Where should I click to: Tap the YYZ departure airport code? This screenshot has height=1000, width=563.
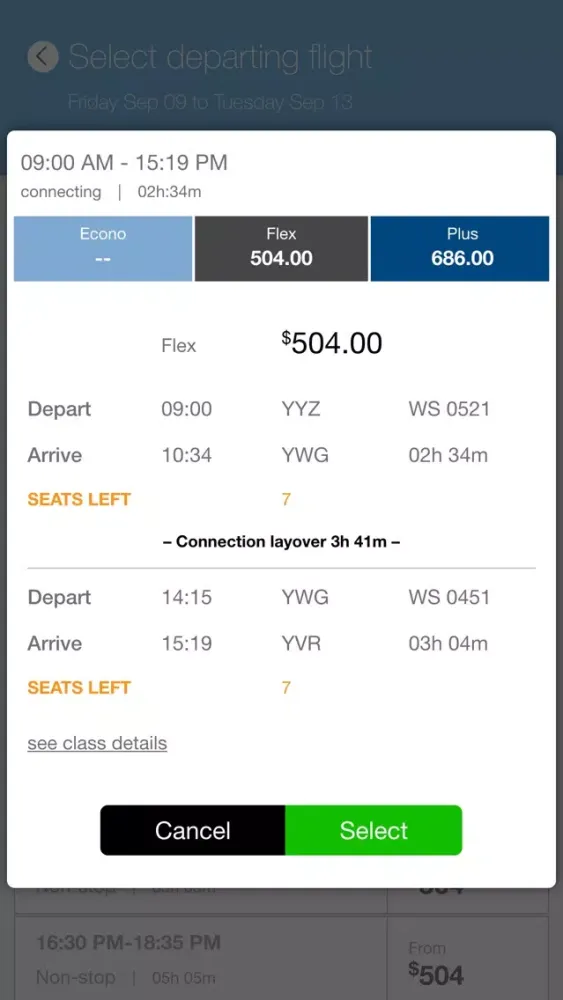[301, 409]
